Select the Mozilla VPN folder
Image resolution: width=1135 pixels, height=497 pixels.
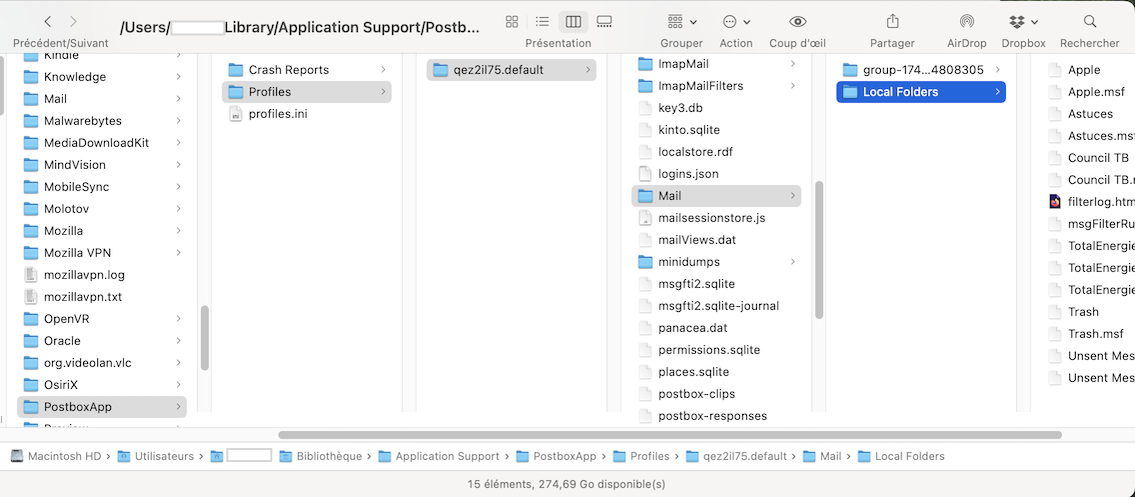[101, 252]
